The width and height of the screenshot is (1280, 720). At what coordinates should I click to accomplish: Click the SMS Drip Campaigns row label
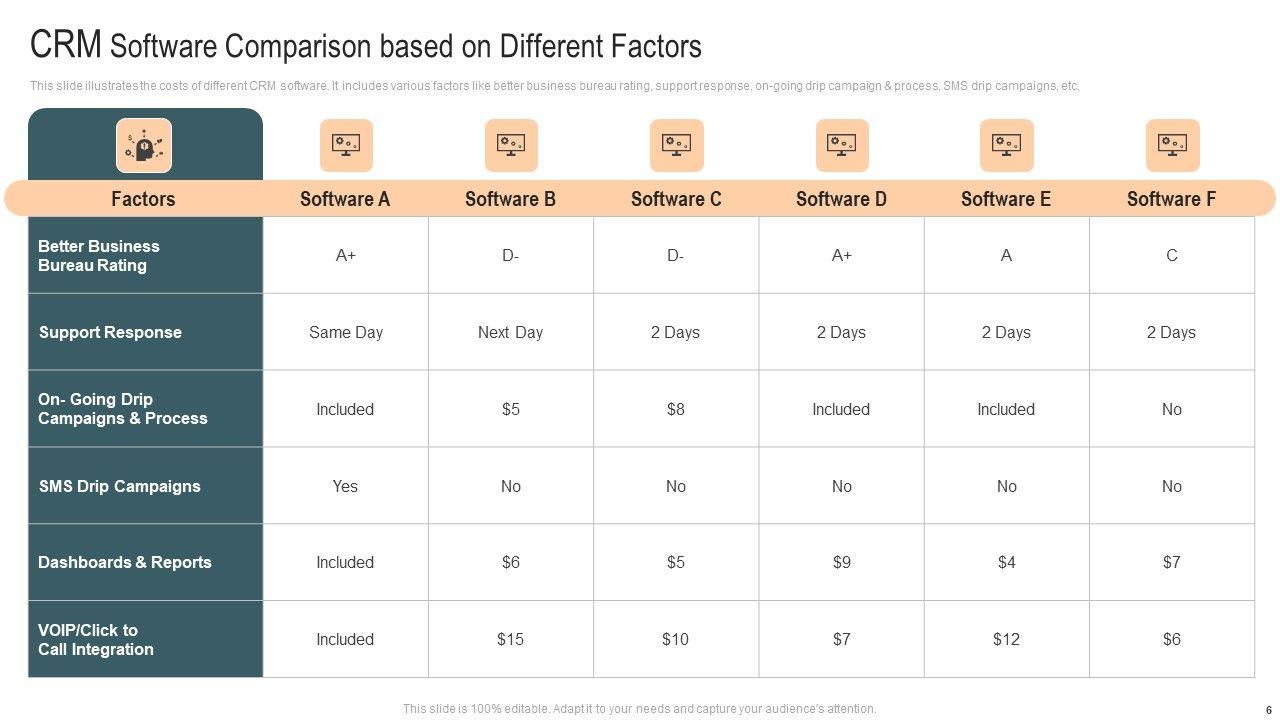pos(119,486)
